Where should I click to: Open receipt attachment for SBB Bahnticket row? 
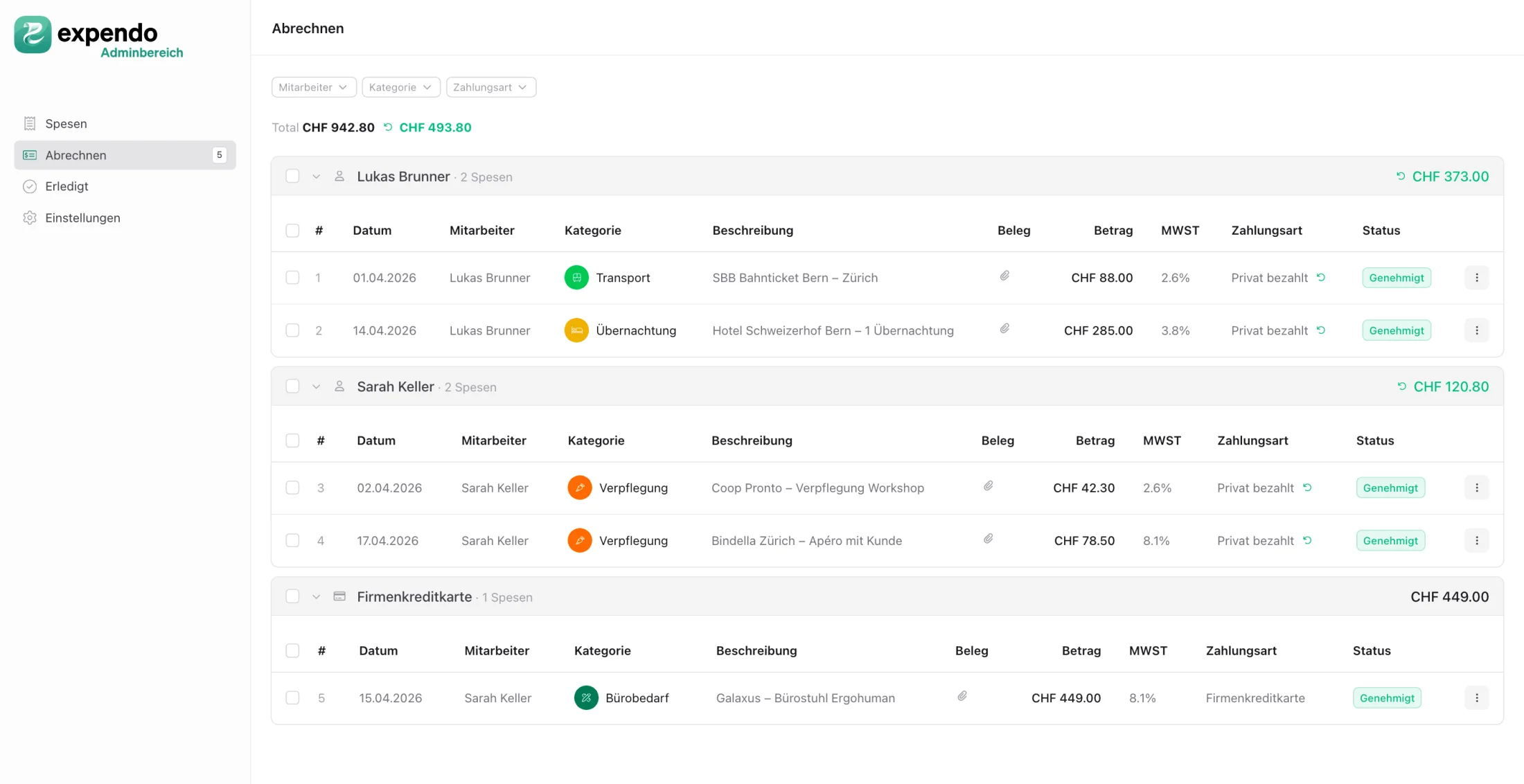(x=1004, y=276)
